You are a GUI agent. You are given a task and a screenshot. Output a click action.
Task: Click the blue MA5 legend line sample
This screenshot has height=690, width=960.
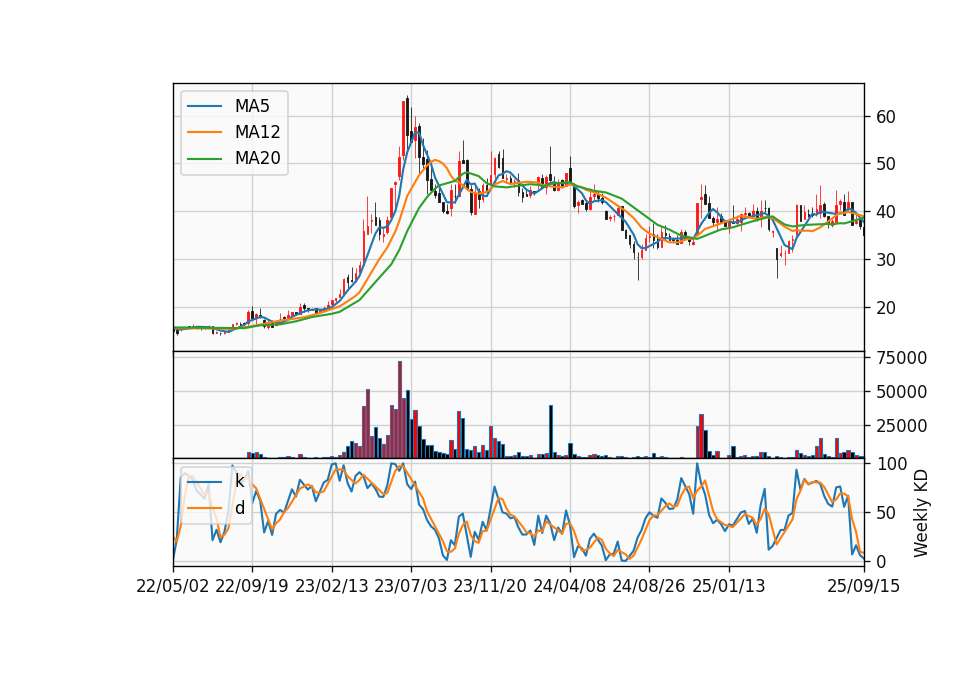tap(204, 106)
